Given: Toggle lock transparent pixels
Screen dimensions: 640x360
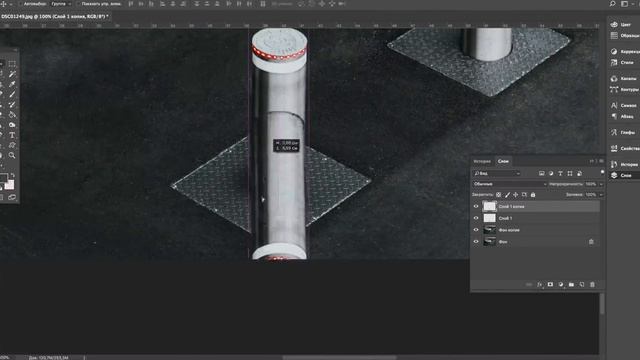Looking at the screenshot, I should pos(498,195).
